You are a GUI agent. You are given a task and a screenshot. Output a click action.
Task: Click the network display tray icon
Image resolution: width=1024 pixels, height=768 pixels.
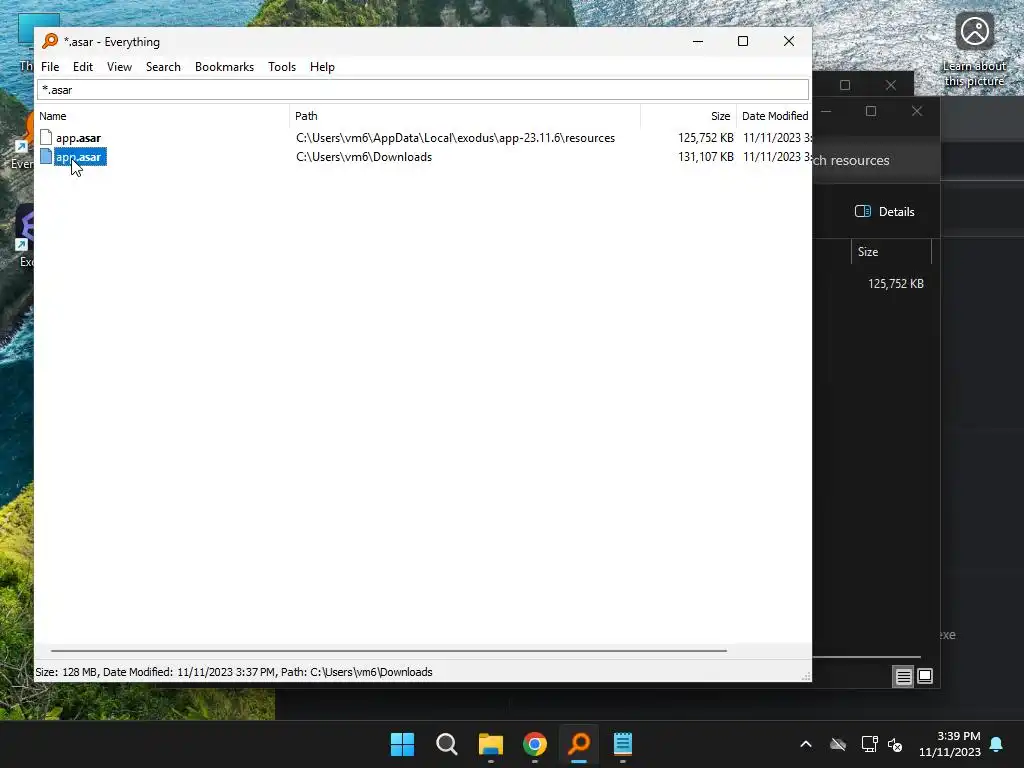point(869,744)
